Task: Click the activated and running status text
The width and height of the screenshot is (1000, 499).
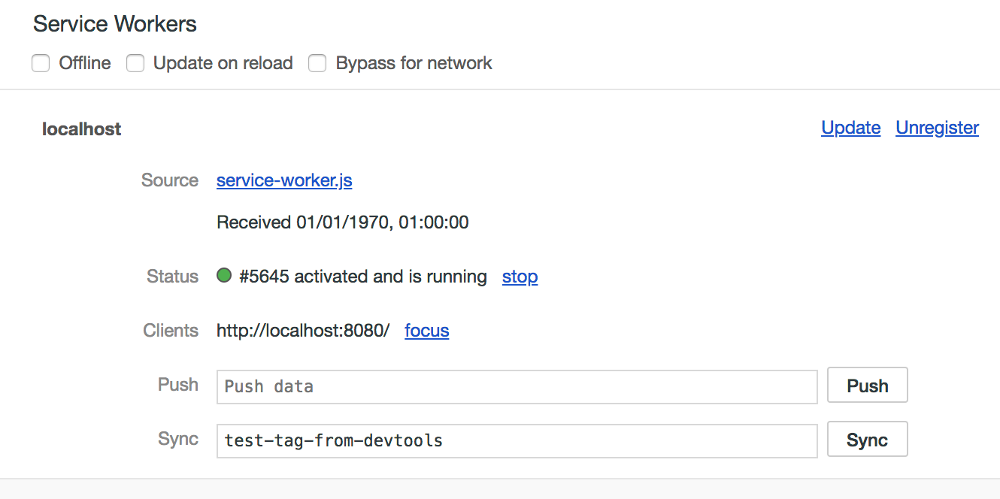Action: click(x=363, y=277)
